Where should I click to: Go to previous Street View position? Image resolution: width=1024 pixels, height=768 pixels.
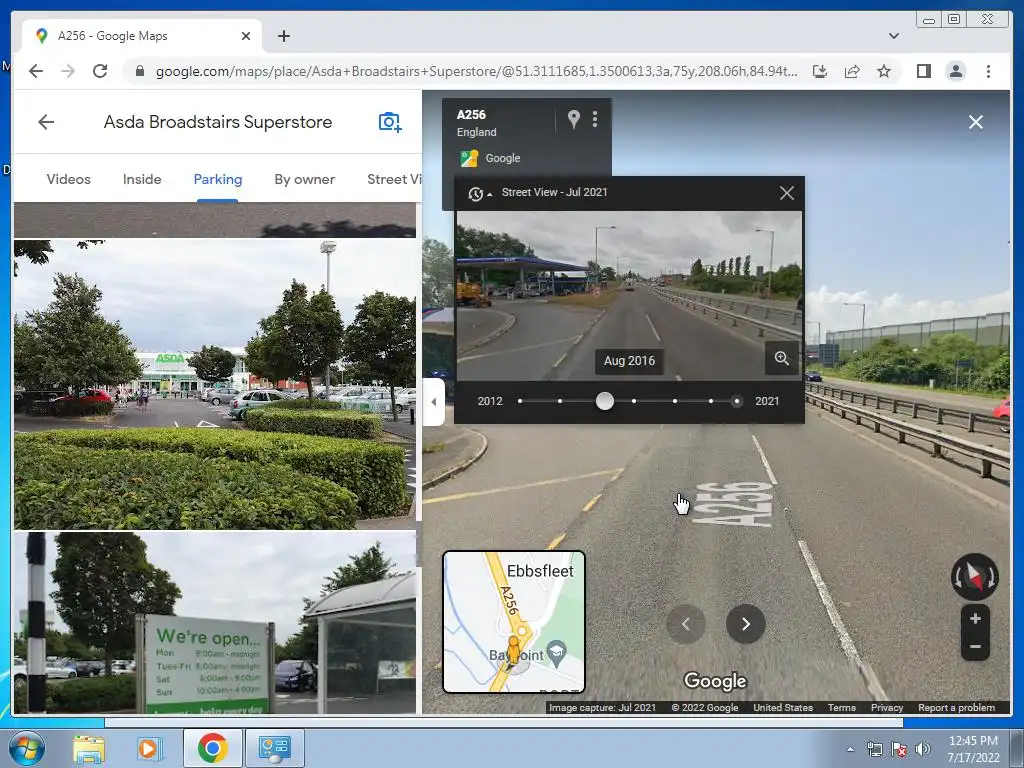pyautogui.click(x=686, y=624)
